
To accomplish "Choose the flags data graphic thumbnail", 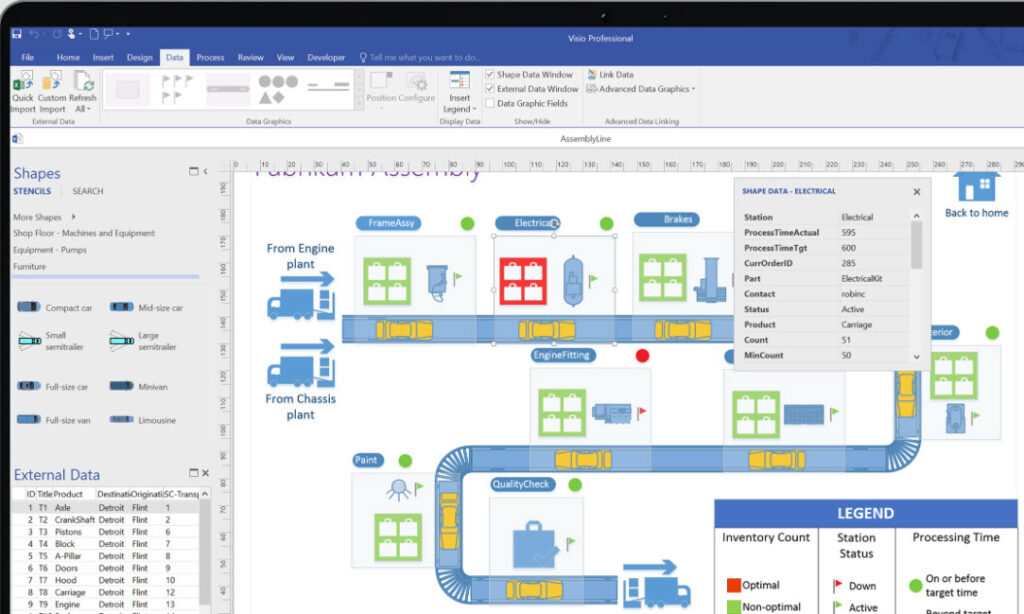I will click(176, 89).
